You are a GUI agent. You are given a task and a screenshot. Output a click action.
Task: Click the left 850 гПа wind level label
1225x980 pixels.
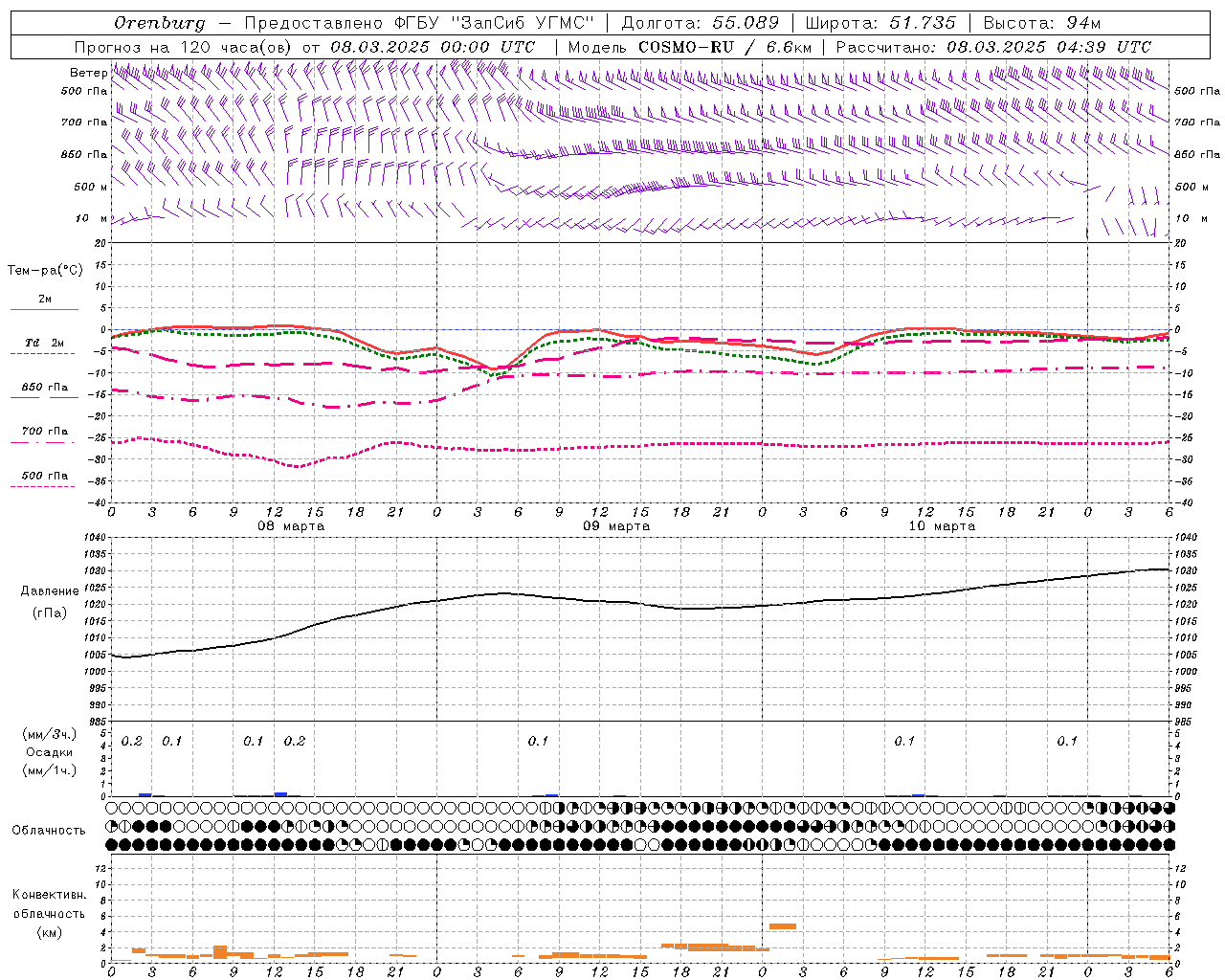click(x=84, y=154)
